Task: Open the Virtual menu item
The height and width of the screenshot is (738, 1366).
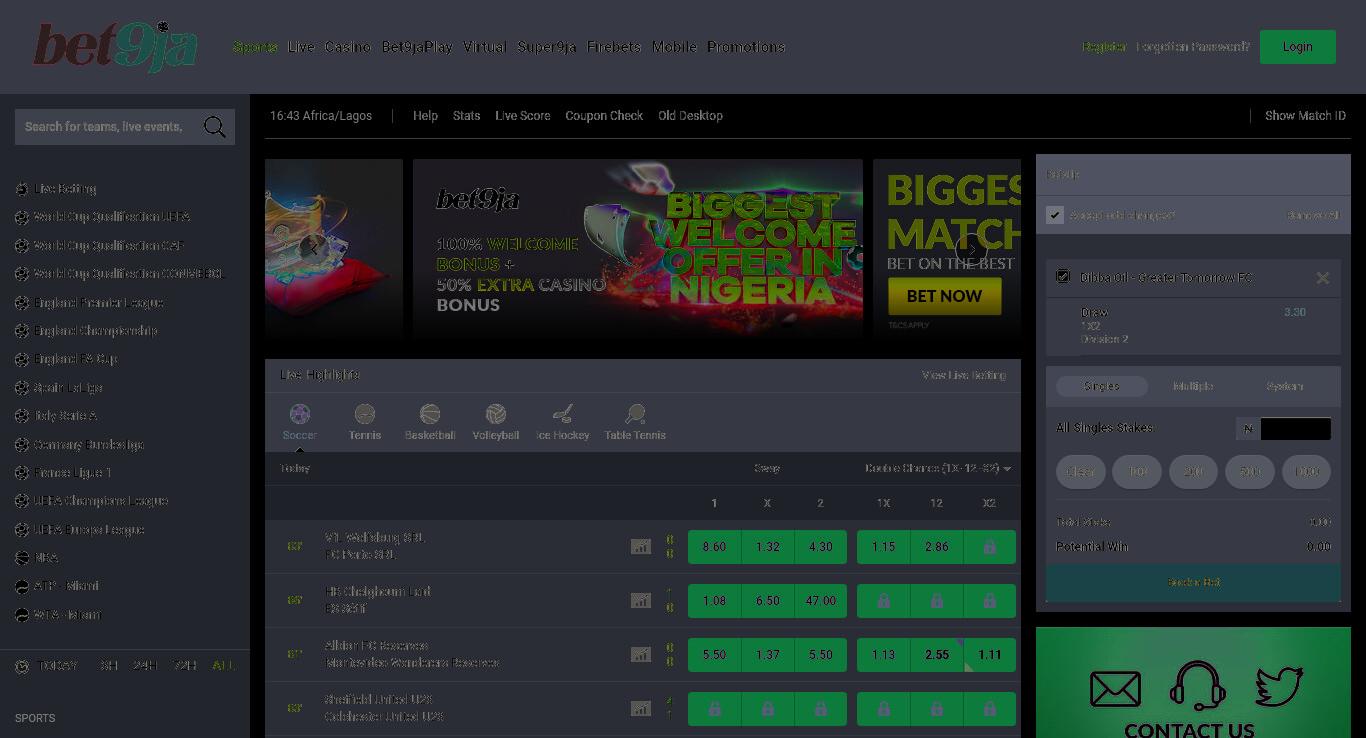Action: click(x=485, y=47)
